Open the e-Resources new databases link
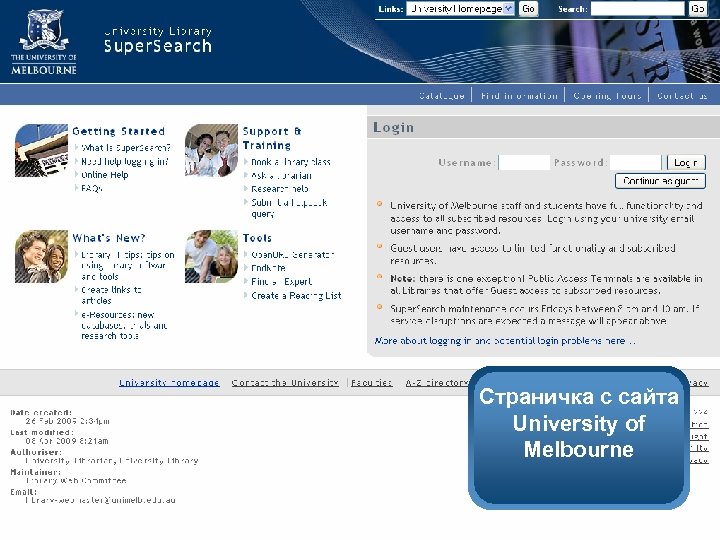Image resolution: width=720 pixels, height=540 pixels. pyautogui.click(x=124, y=325)
